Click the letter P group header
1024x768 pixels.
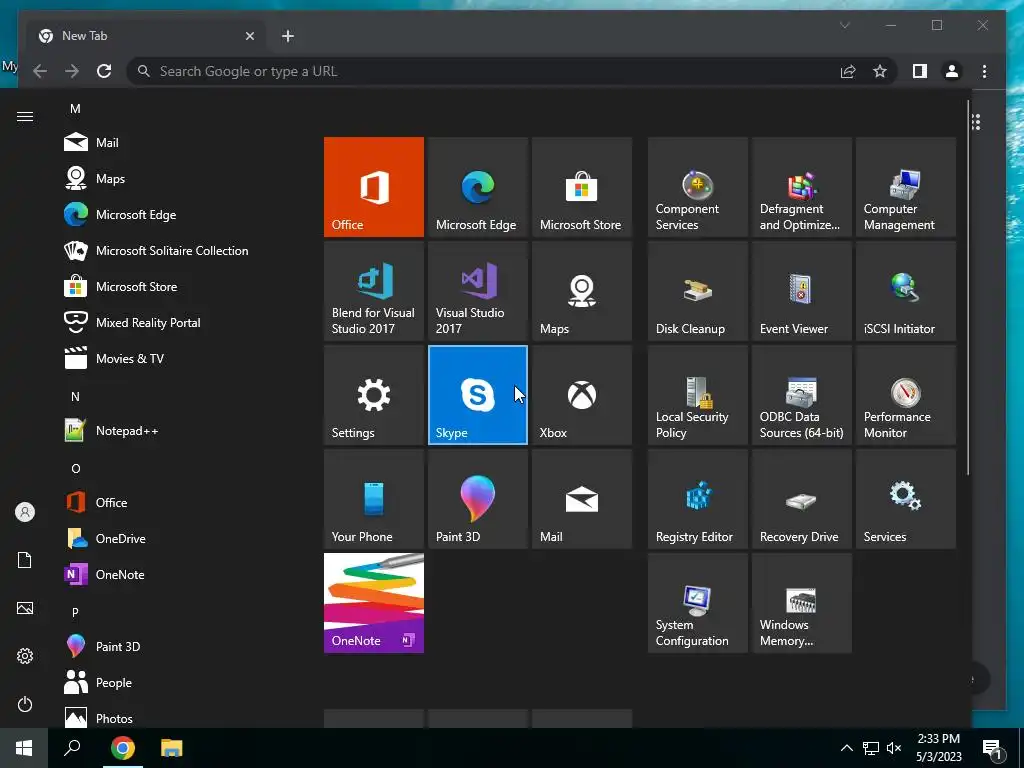(75, 612)
